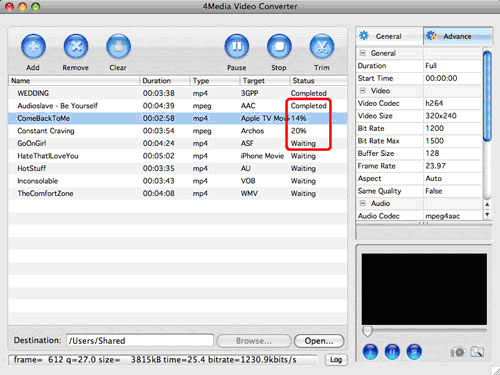
Task: Sort by the Status column header
Action: point(318,81)
